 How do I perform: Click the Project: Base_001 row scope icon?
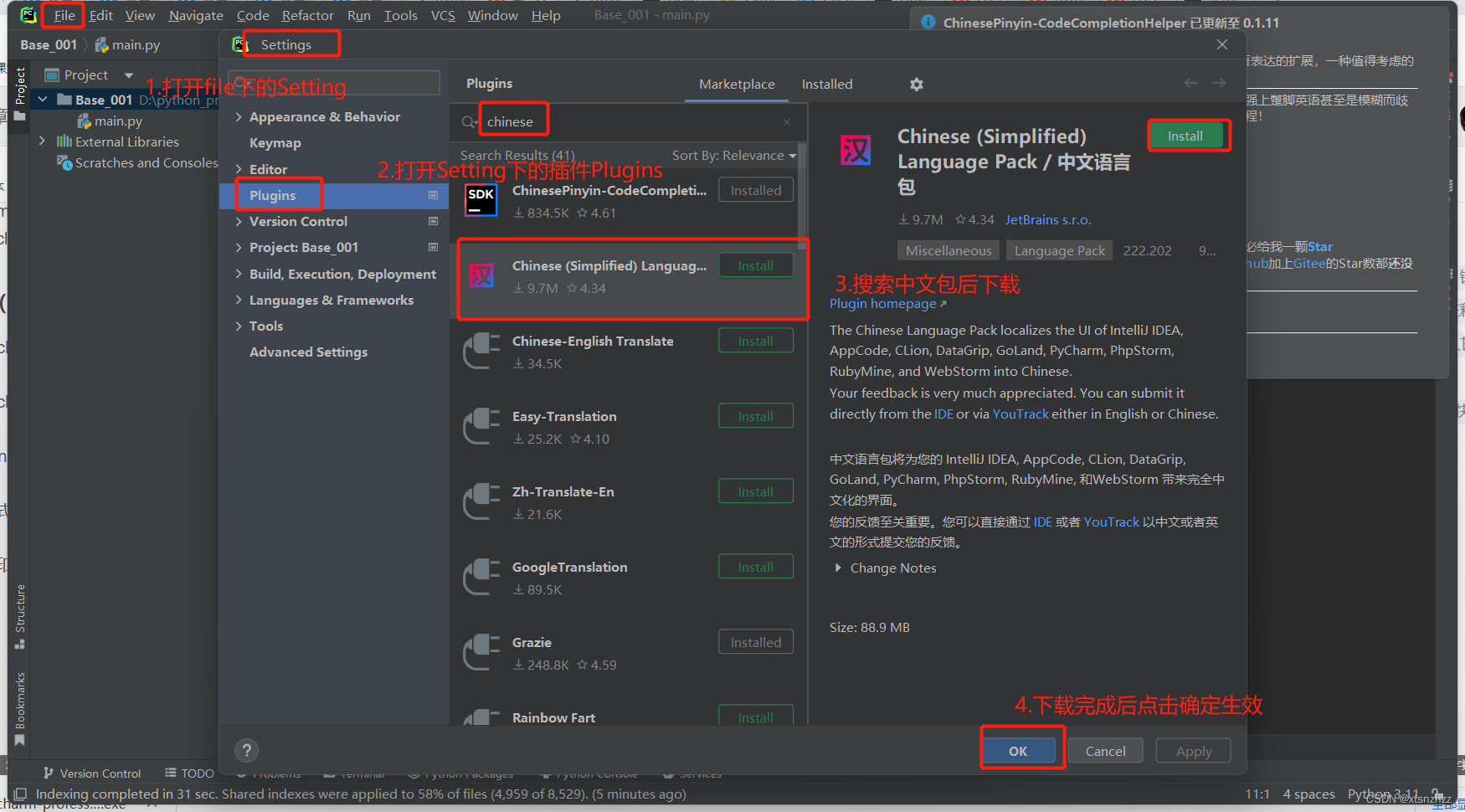coord(433,247)
